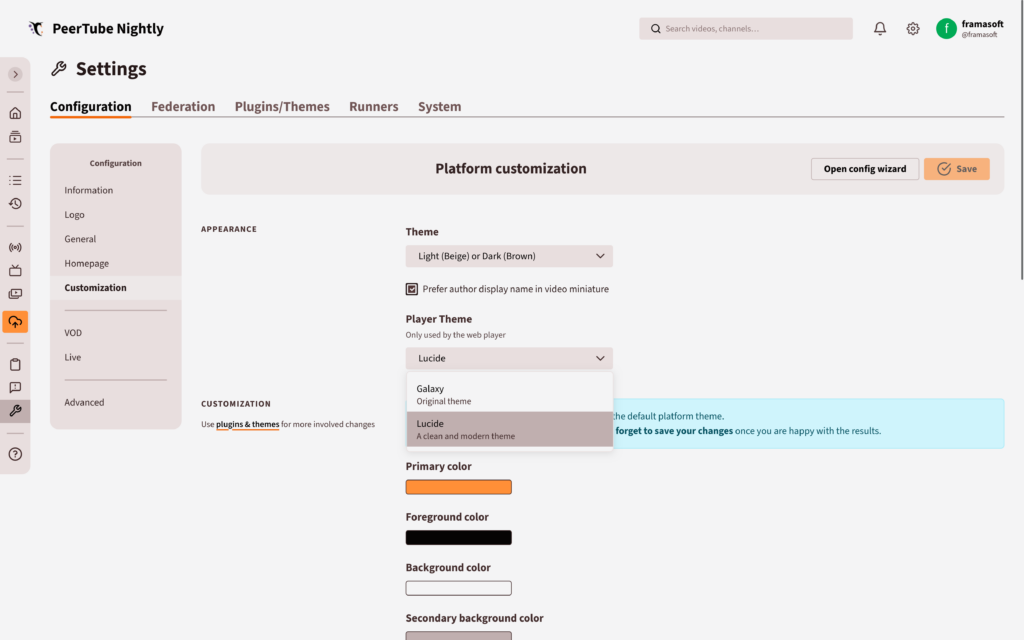The image size is (1024, 640).
Task: Toggle prefer author display name in video miniature
Action: 411,288
